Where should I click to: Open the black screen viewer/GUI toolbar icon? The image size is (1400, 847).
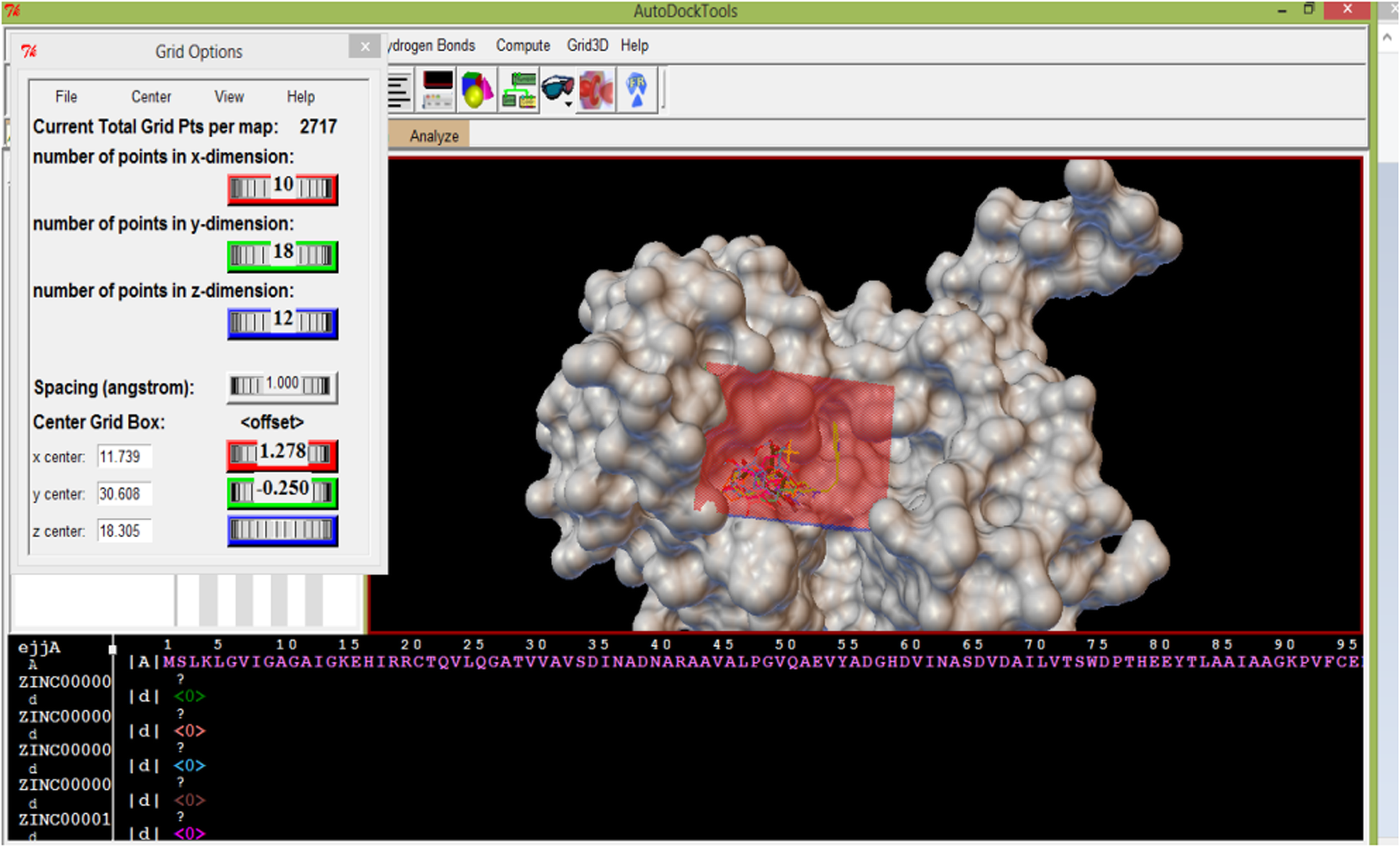point(437,91)
